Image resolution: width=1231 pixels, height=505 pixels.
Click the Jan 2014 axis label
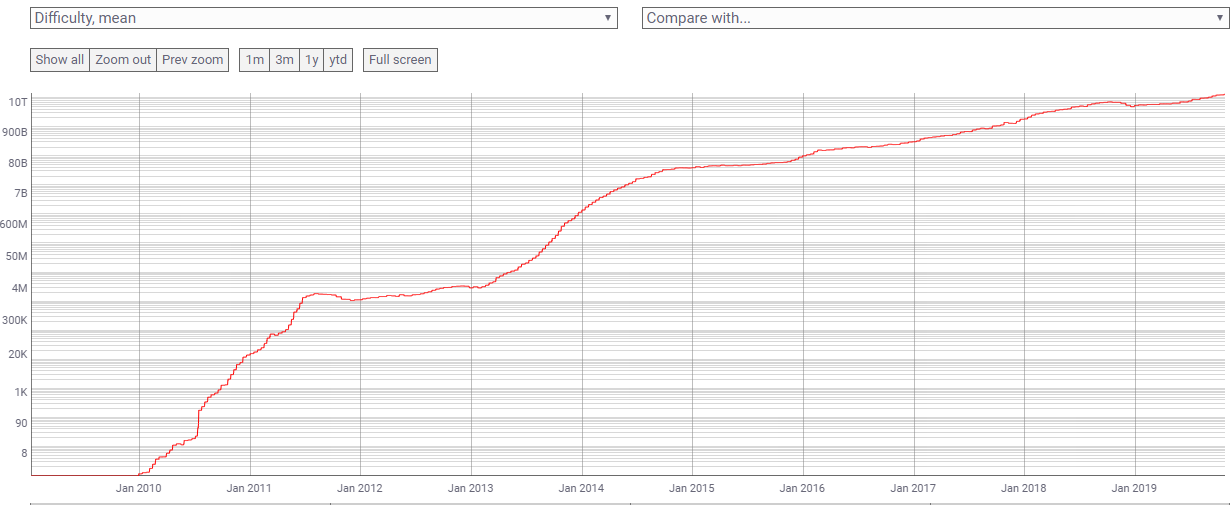point(581,488)
